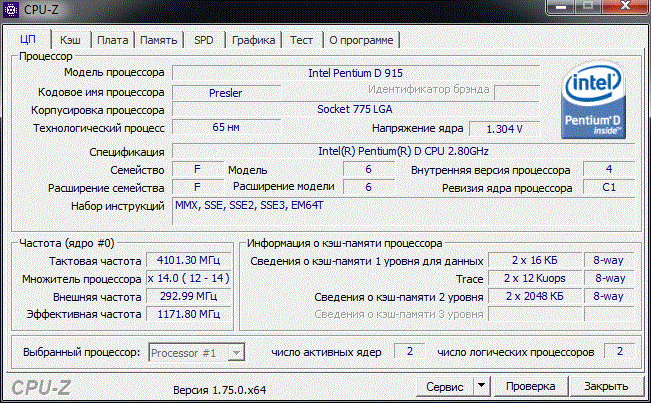This screenshot has height=403, width=651.
Task: Close CPU-Z with the title bar X
Action: point(625,6)
